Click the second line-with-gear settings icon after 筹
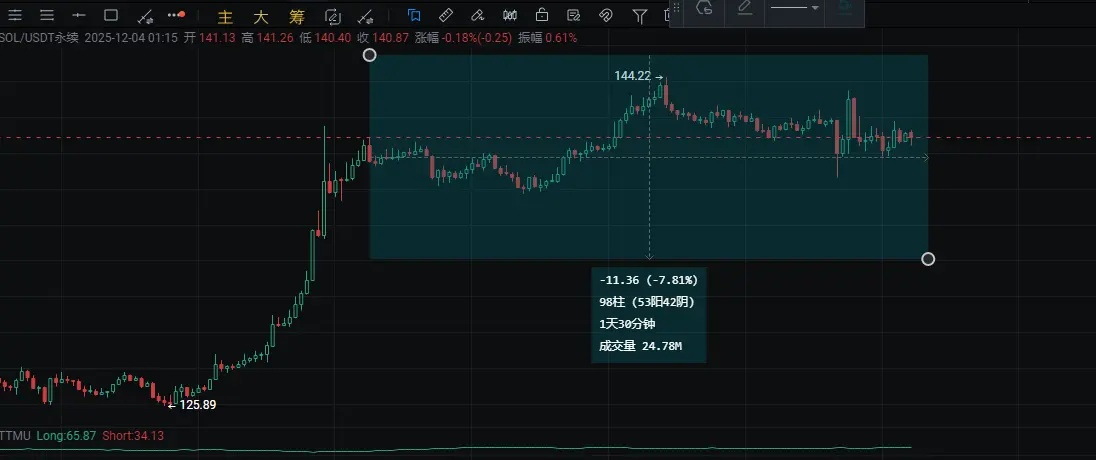The height and width of the screenshot is (460, 1096). click(365, 17)
